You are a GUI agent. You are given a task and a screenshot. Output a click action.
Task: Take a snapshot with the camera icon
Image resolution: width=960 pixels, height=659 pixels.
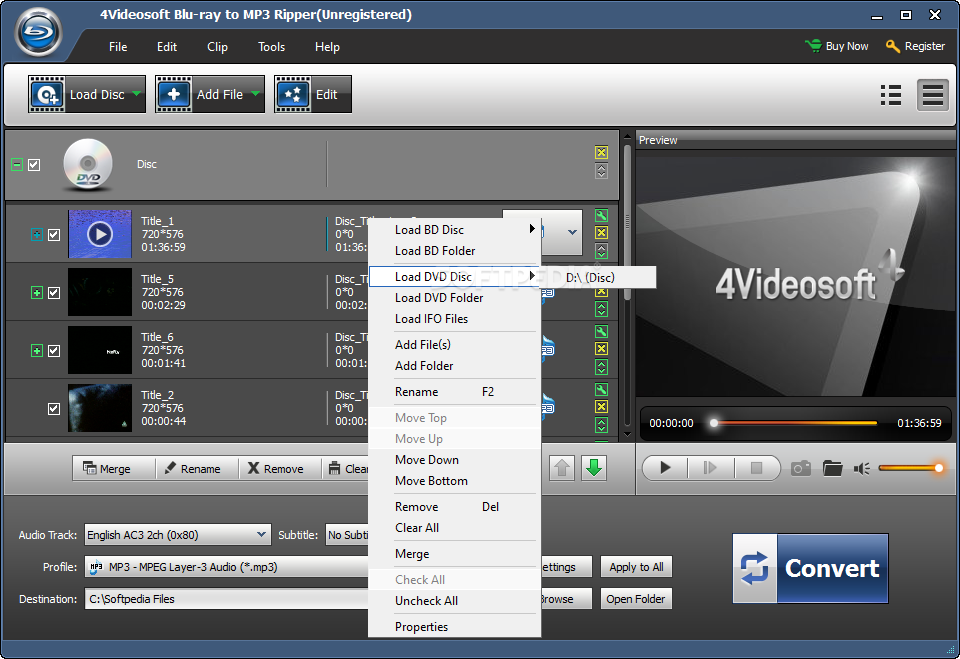click(801, 469)
